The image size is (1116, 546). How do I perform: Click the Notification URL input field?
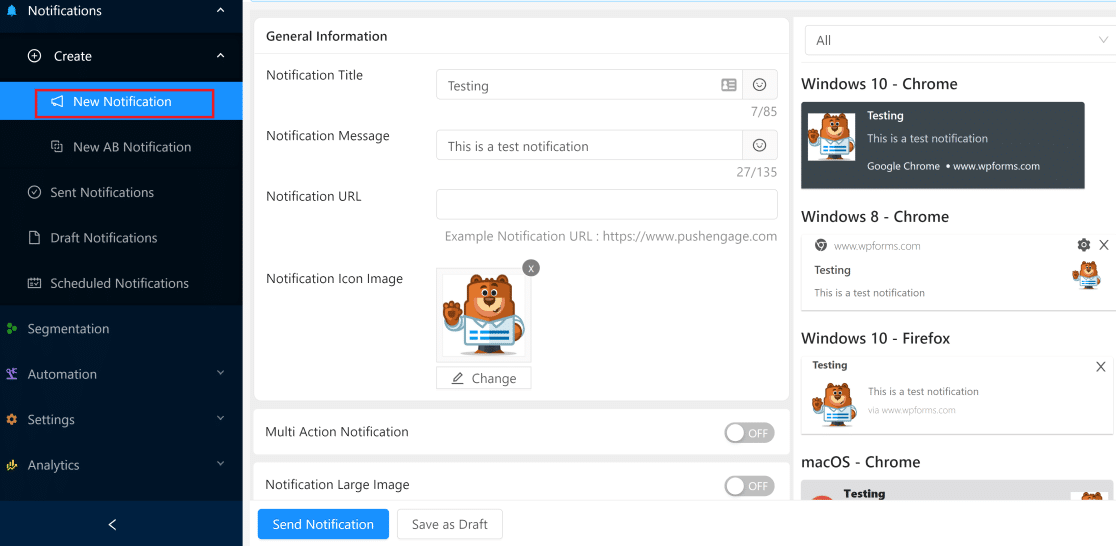point(606,204)
